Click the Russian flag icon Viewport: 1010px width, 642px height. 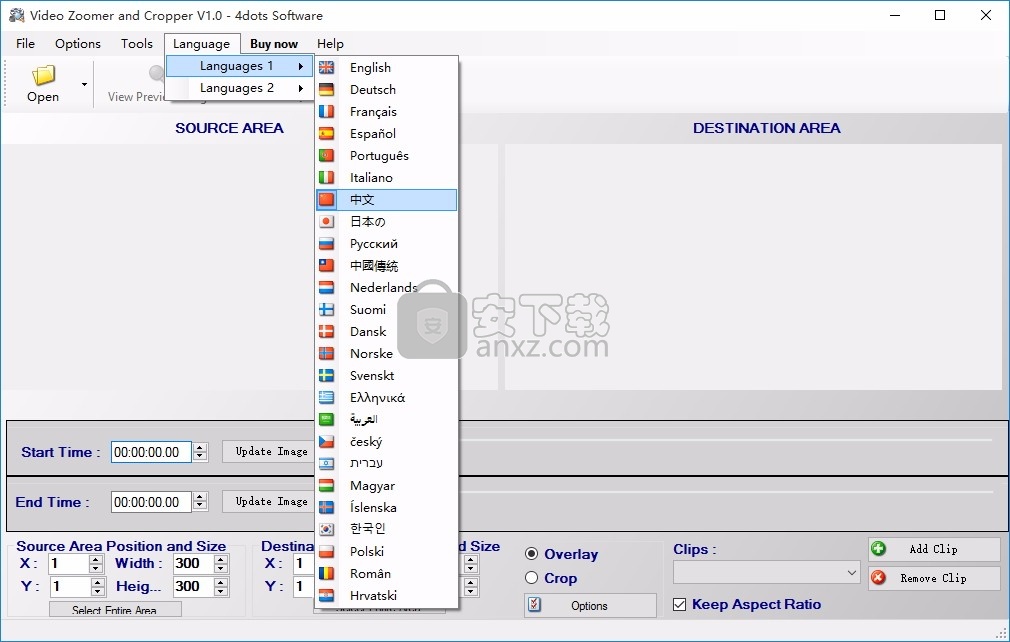click(x=327, y=243)
